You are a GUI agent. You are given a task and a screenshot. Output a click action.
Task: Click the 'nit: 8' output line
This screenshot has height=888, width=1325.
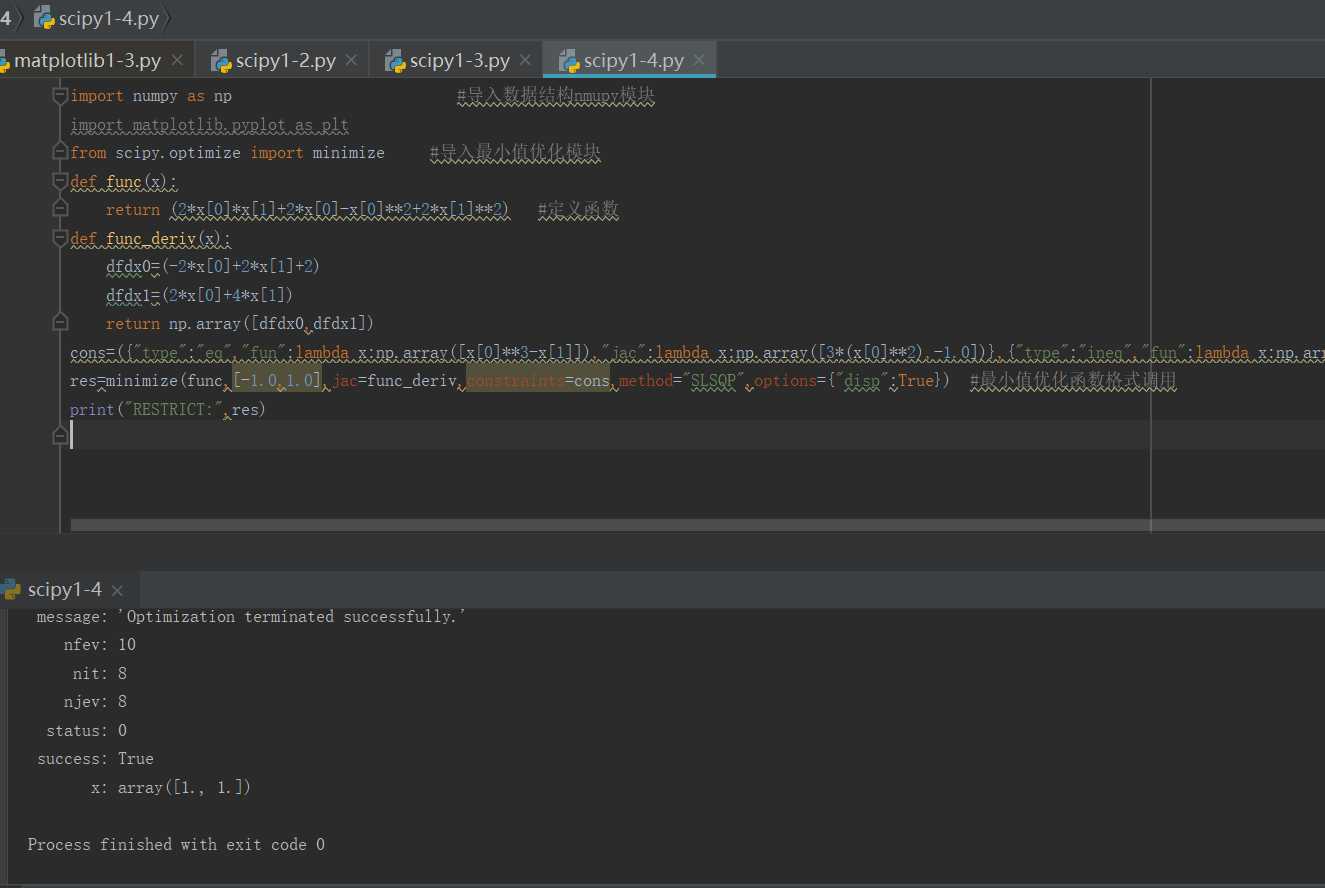point(99,673)
